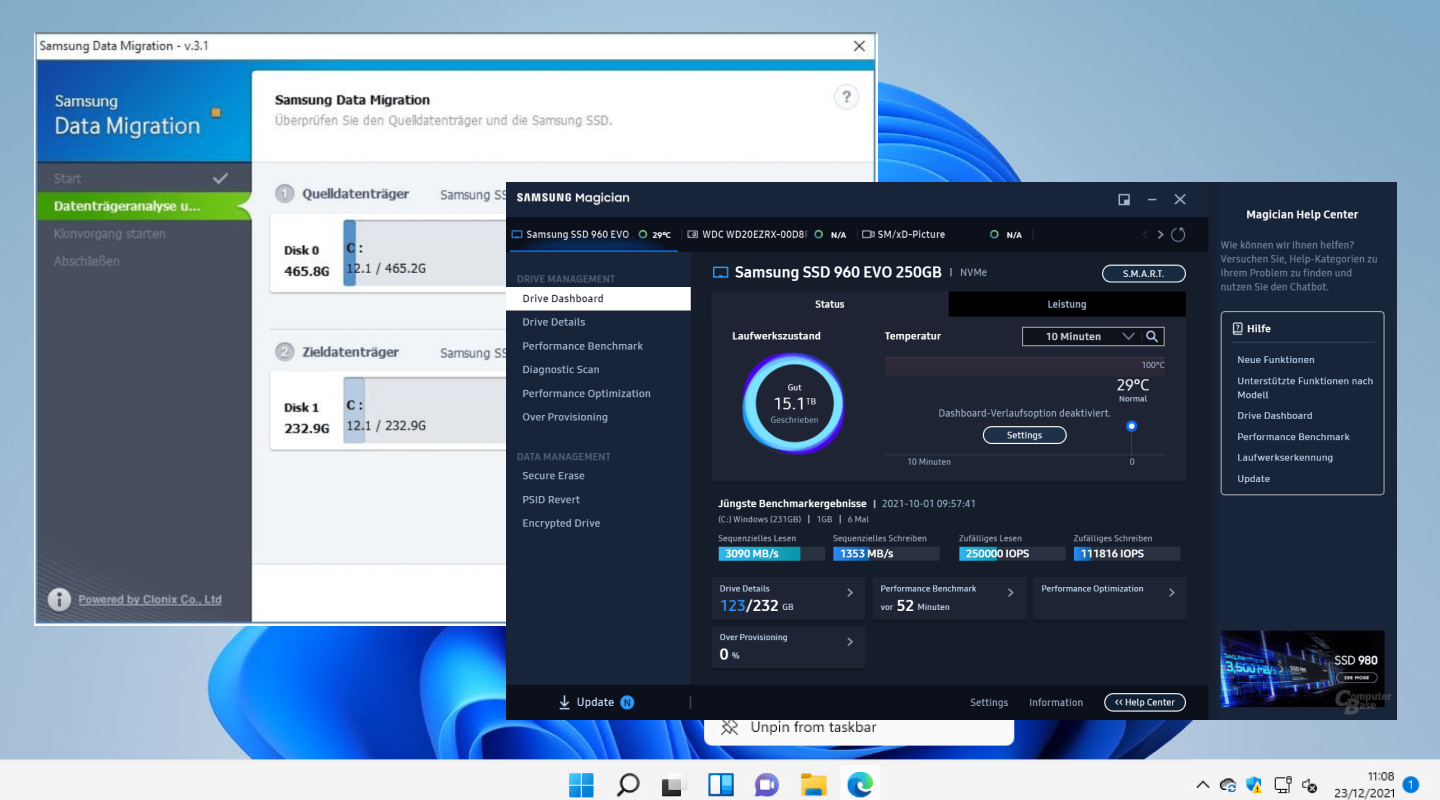Click the Windows Security tray icon

click(x=1255, y=786)
